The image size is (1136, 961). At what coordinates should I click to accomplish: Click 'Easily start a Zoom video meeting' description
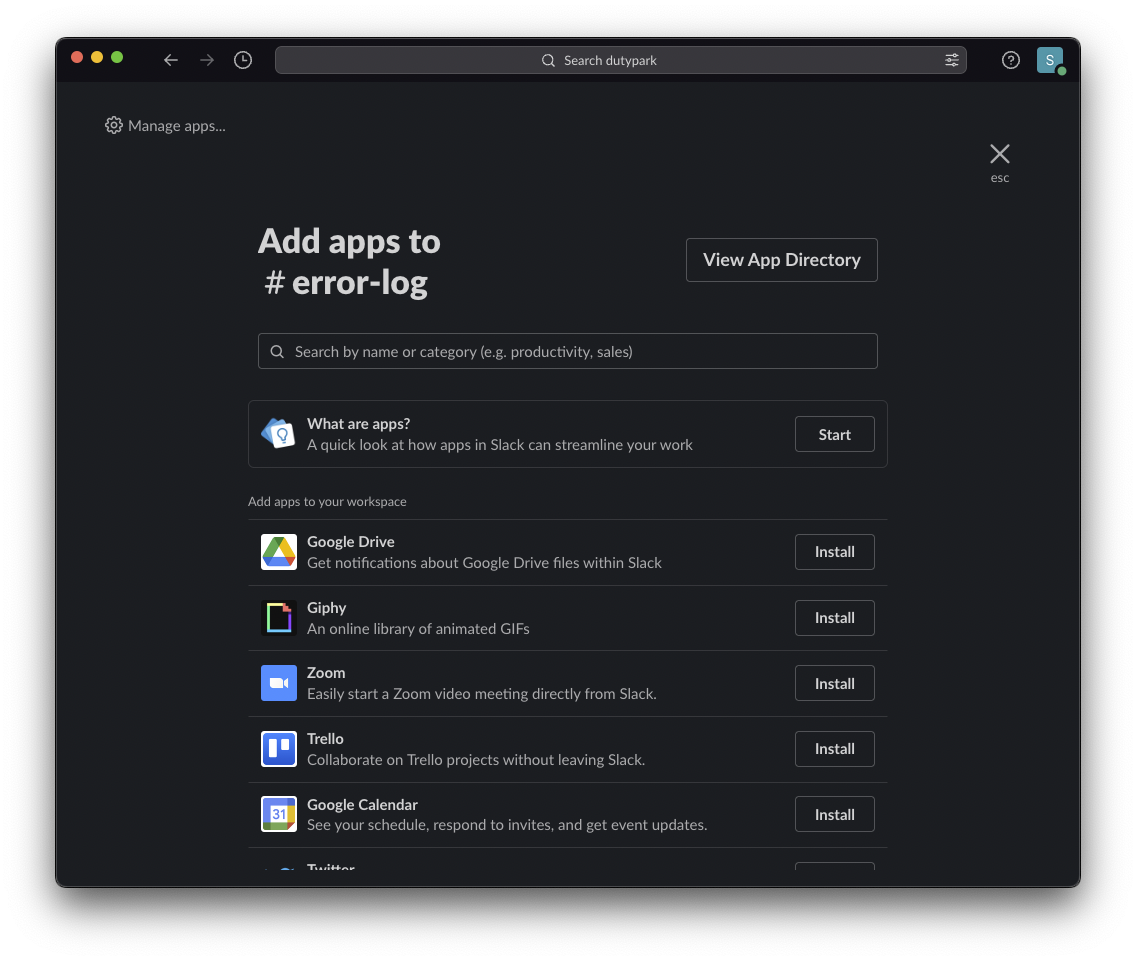[482, 694]
